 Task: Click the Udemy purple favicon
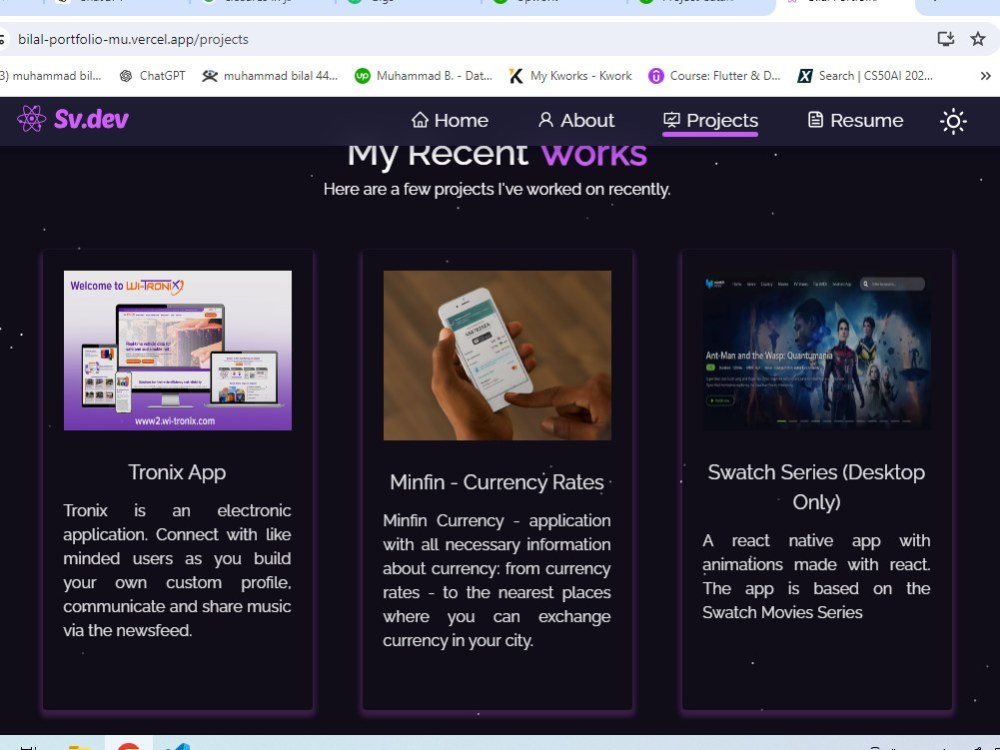pyautogui.click(x=656, y=76)
